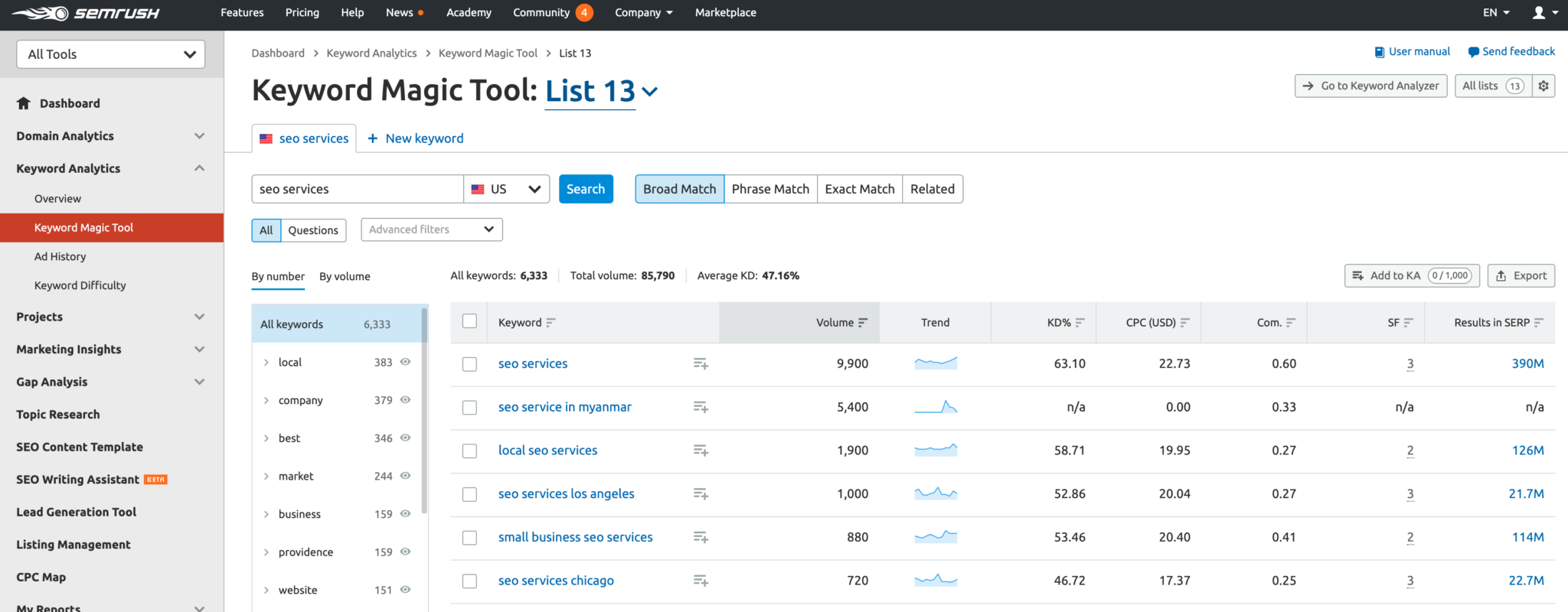The width and height of the screenshot is (1568, 612).
Task: Check the 'seo services' row checkbox
Action: coord(470,364)
